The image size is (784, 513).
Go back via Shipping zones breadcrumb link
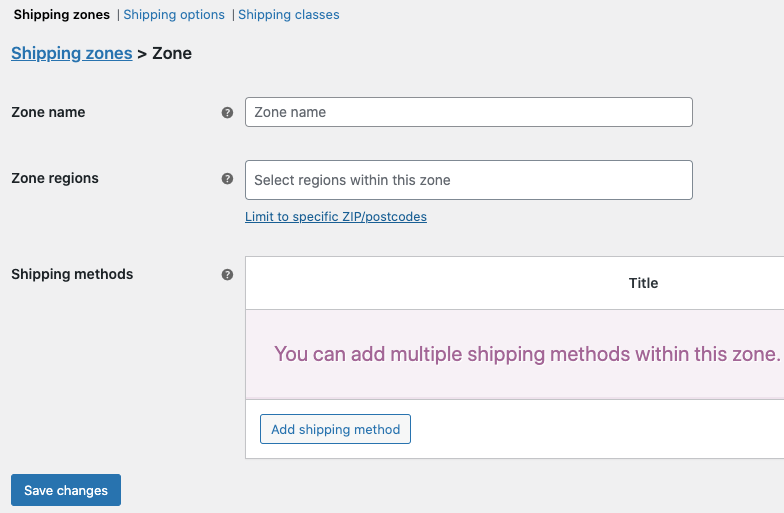point(72,53)
